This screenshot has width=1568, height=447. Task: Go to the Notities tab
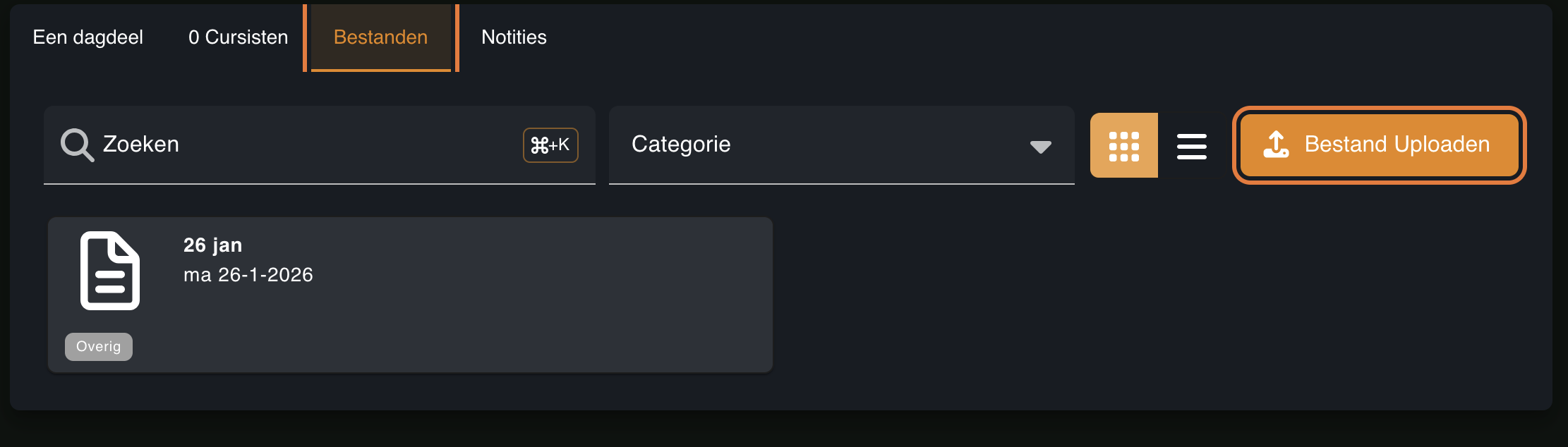(x=514, y=37)
